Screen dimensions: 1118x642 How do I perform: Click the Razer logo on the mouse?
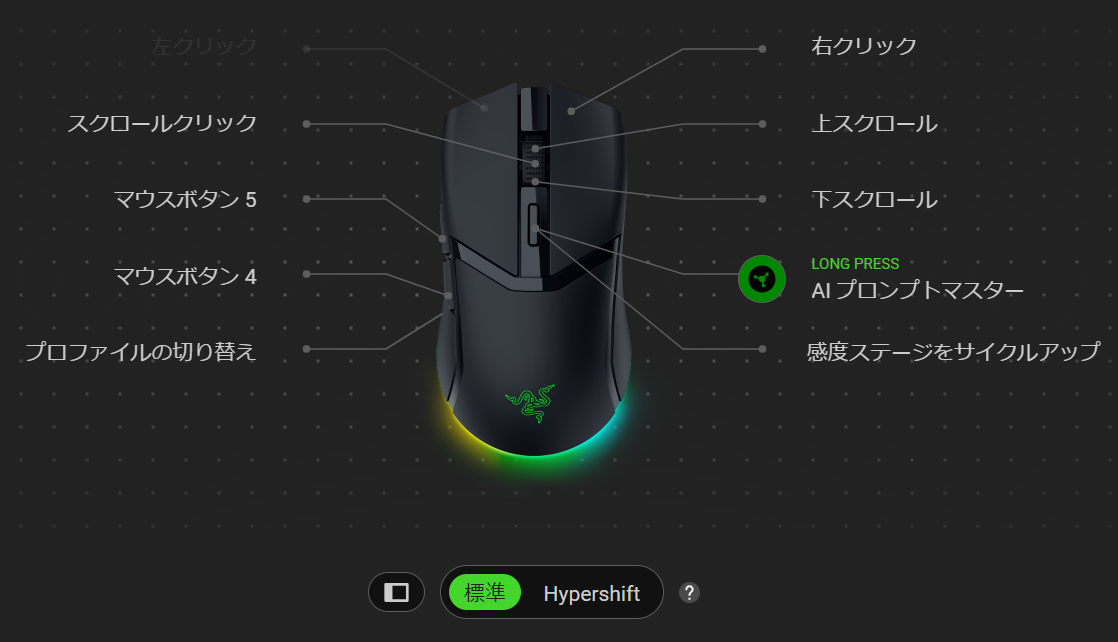530,404
